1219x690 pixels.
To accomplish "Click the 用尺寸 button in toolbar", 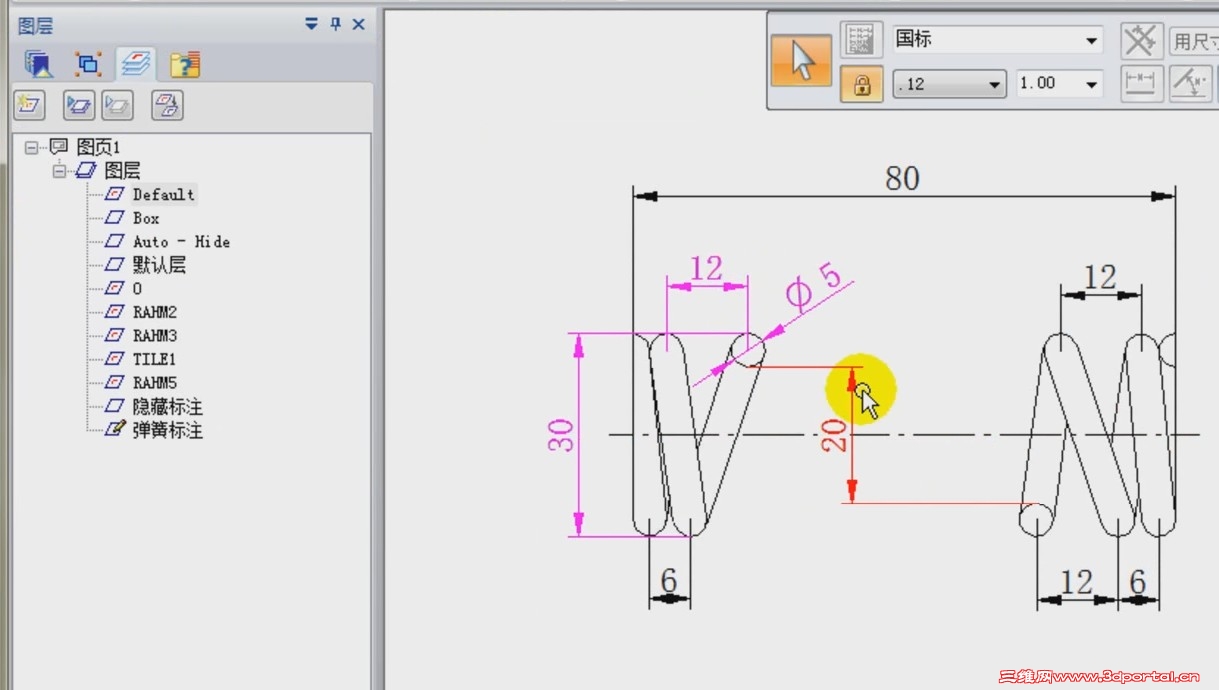I will (x=1194, y=41).
